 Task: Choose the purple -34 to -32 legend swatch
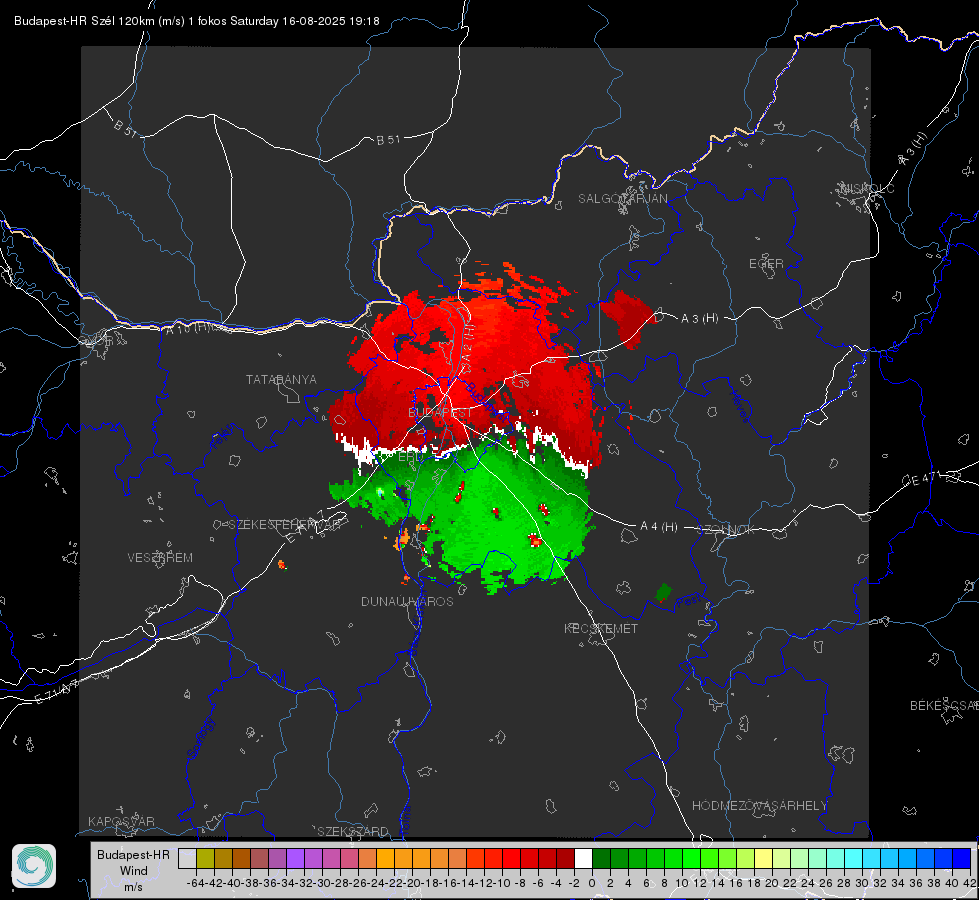pyautogui.click(x=295, y=859)
